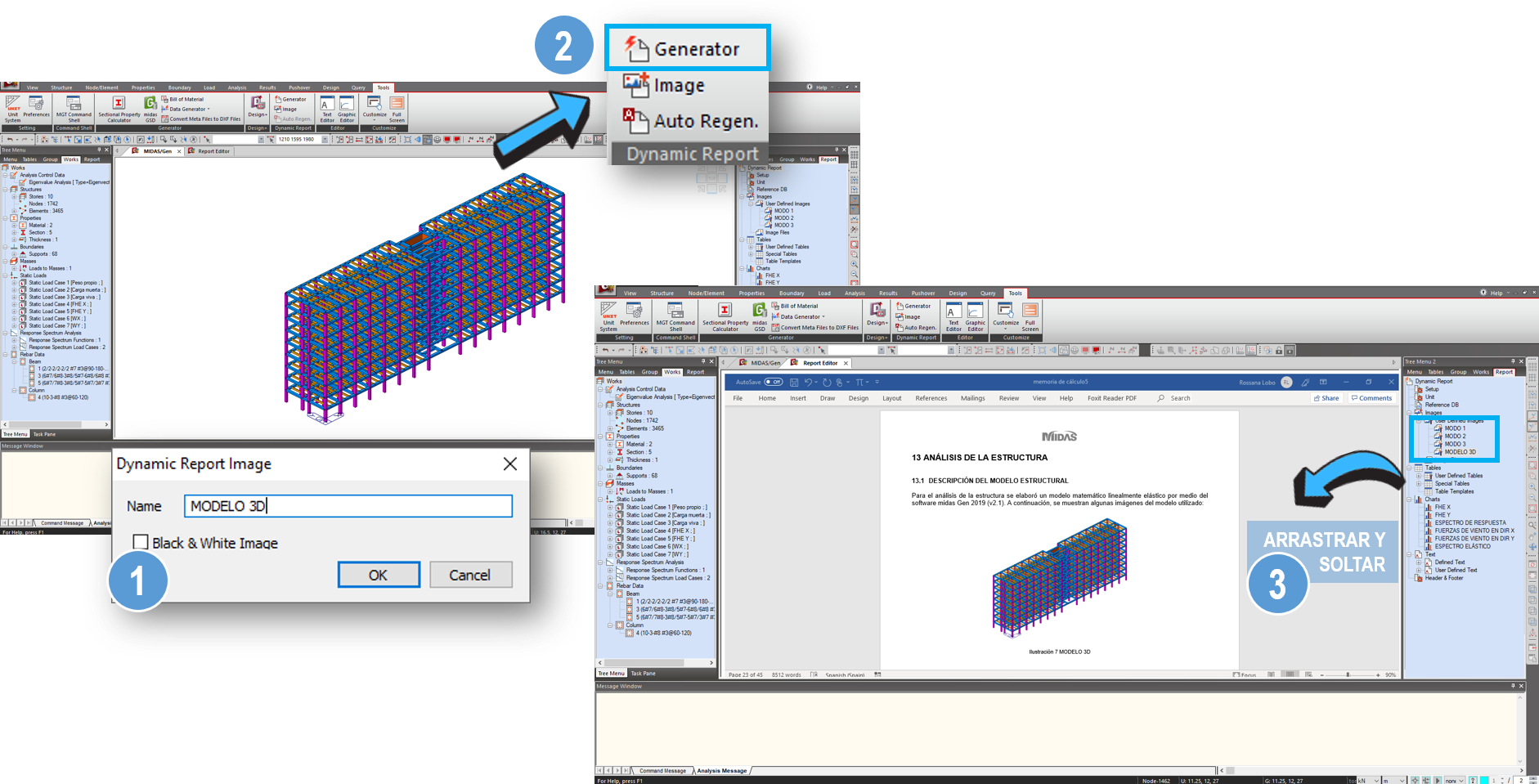Open Sectional Property Calculator in lower-right window
The height and width of the screenshot is (784, 1539).
(x=725, y=316)
